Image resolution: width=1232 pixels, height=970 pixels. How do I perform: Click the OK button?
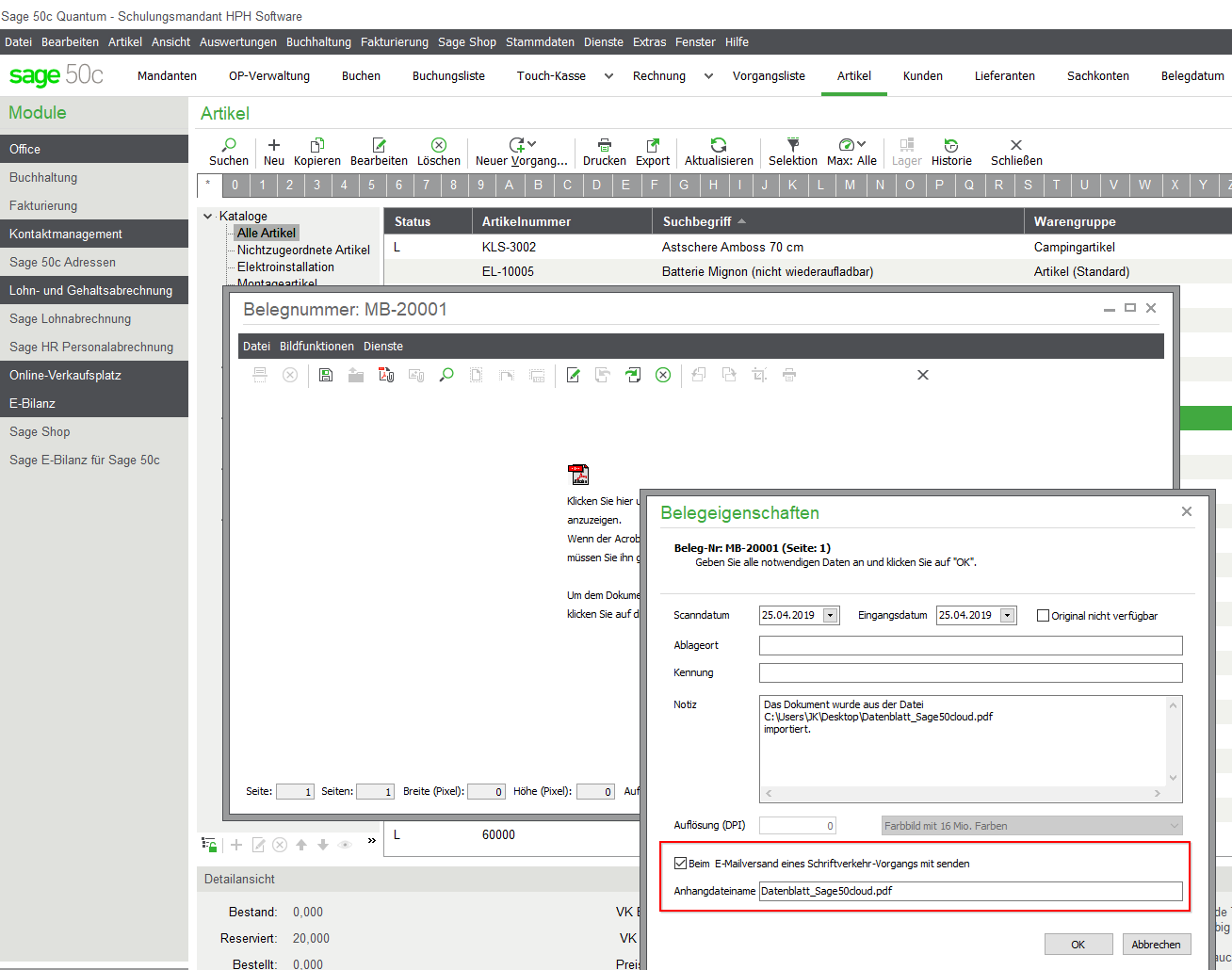tap(1078, 945)
